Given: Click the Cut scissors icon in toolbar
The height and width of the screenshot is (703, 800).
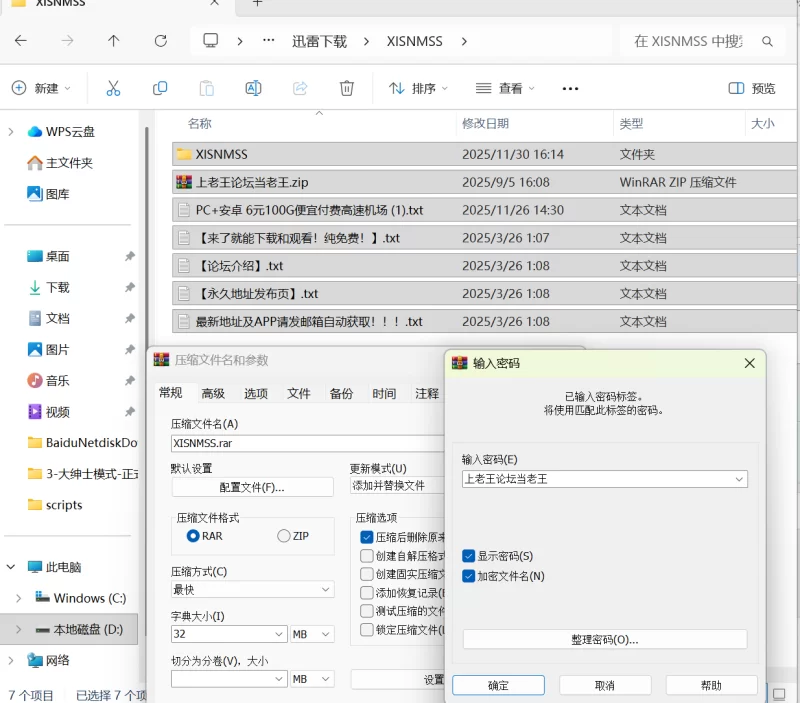Looking at the screenshot, I should click(113, 88).
